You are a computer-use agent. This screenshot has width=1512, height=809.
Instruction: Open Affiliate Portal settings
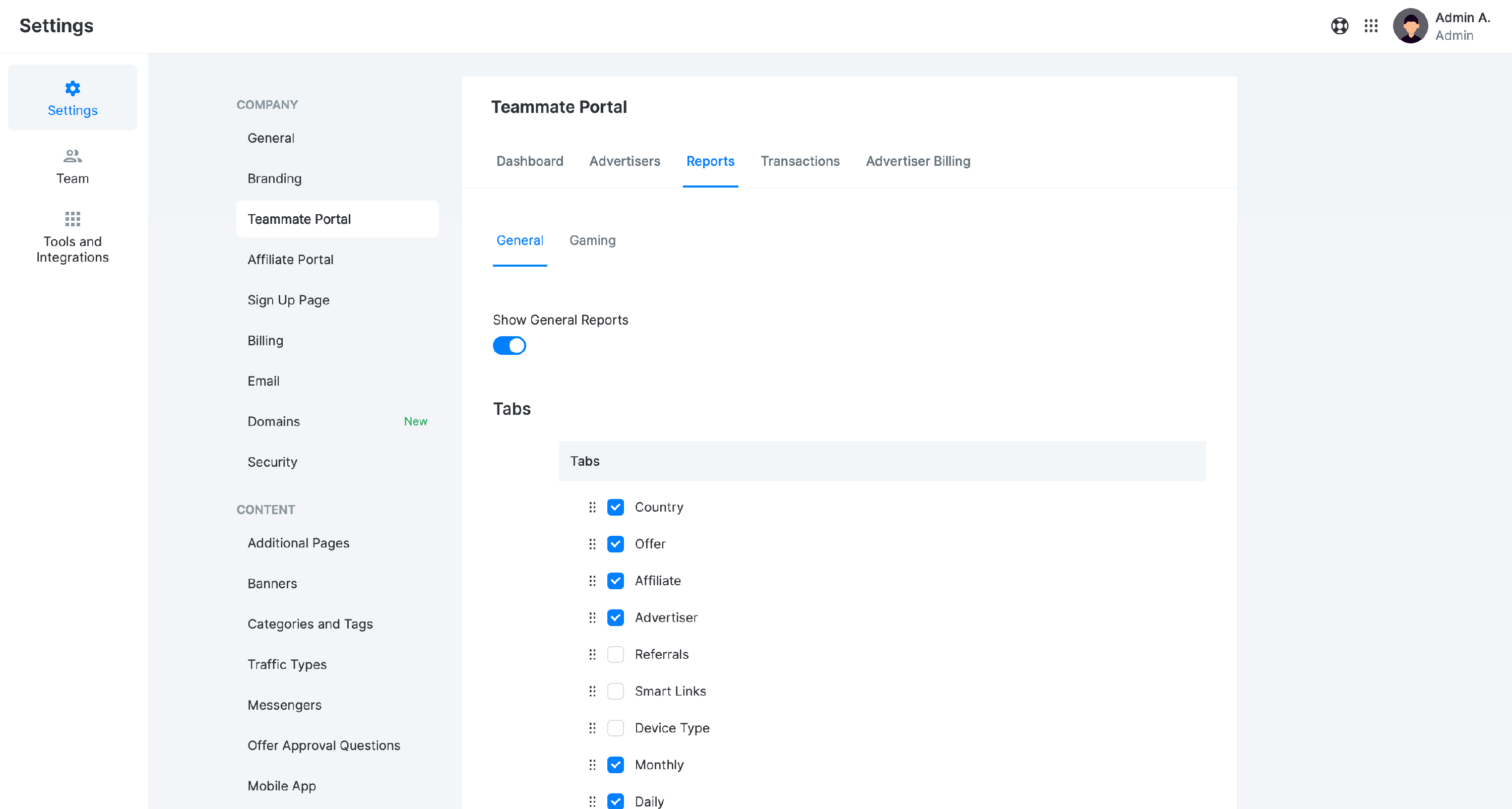338,260
